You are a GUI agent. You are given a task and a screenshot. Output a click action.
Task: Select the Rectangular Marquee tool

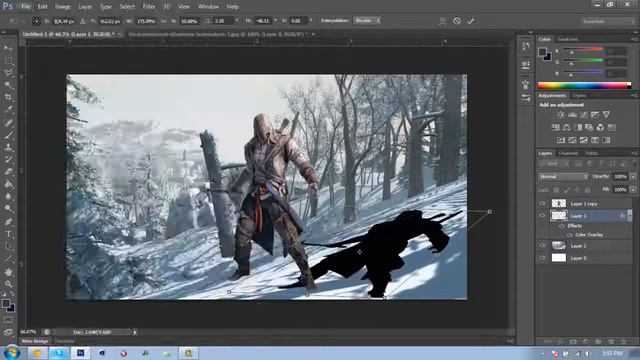coord(8,60)
